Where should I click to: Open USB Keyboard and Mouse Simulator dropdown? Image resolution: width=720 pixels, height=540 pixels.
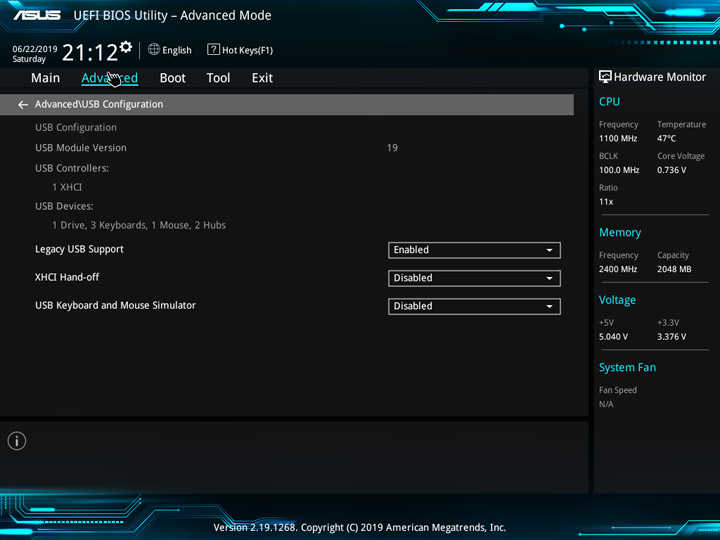pyautogui.click(x=474, y=306)
